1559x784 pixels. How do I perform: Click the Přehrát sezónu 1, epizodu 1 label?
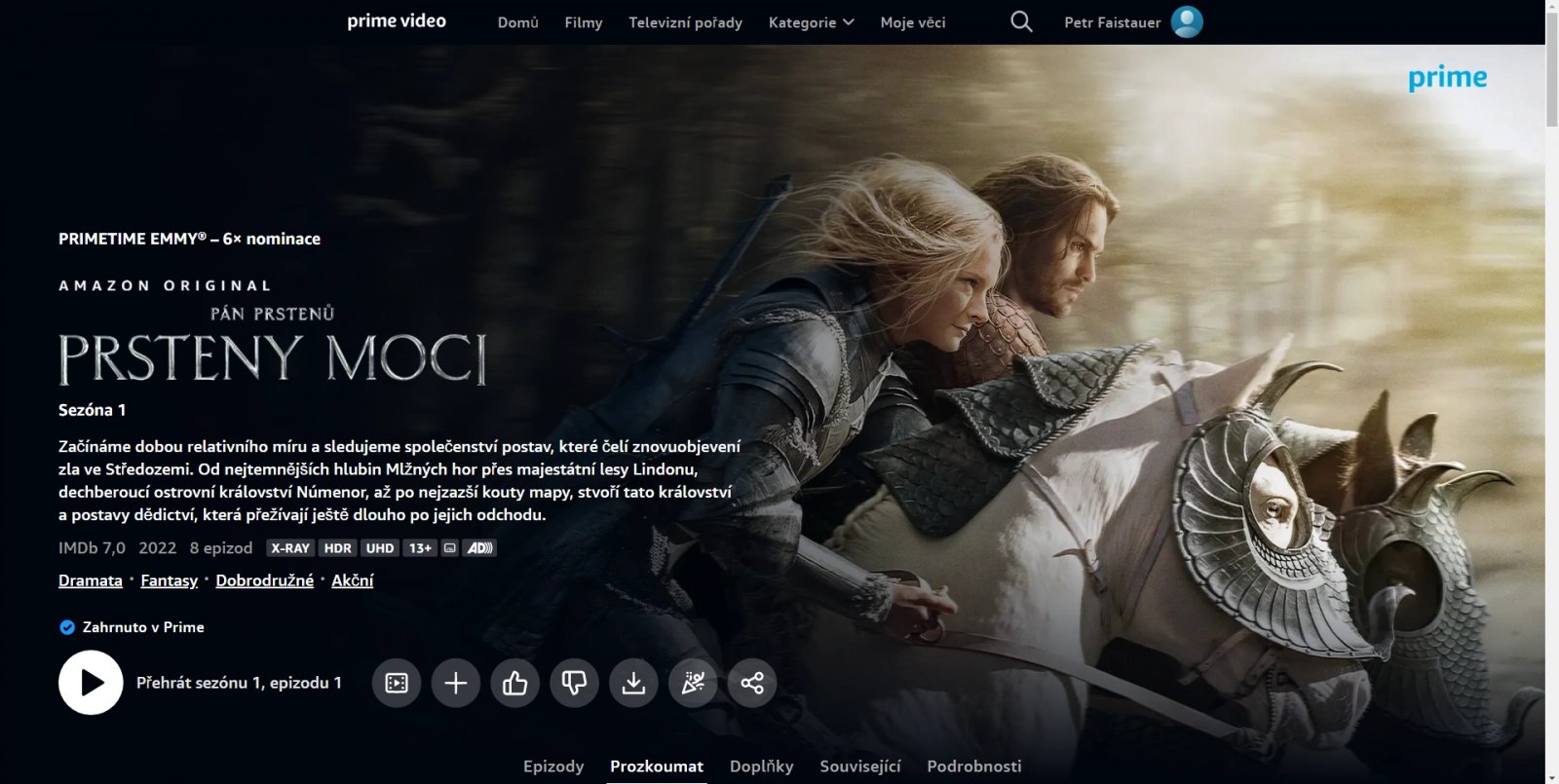pyautogui.click(x=239, y=683)
